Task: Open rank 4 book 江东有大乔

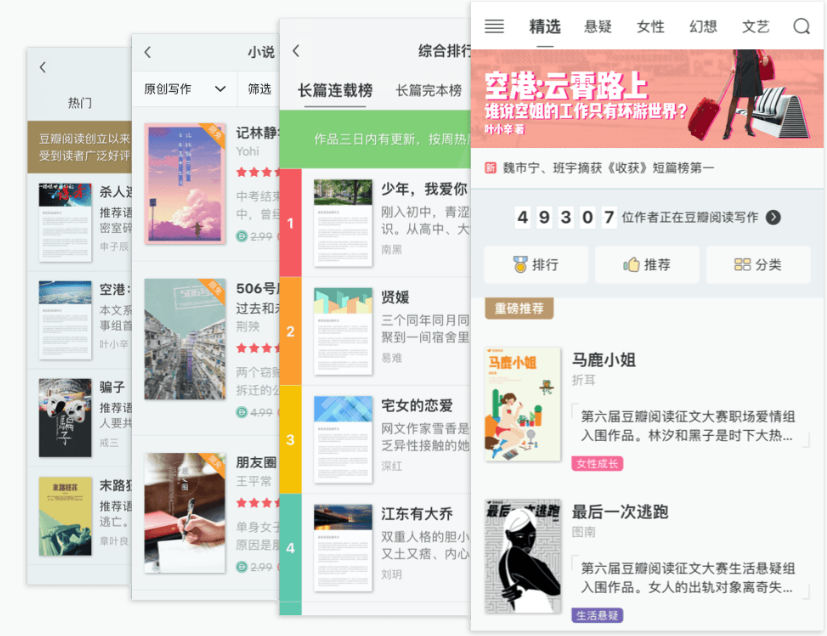Action: click(375, 548)
